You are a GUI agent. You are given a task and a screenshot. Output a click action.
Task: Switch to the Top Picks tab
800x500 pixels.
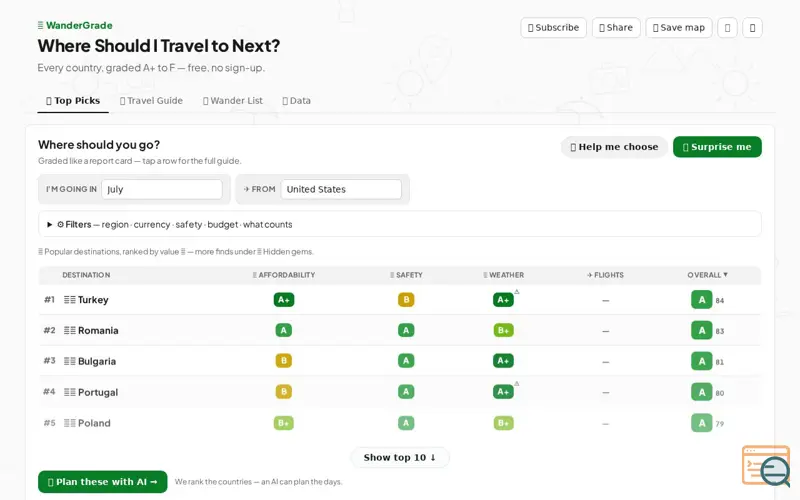tap(73, 101)
